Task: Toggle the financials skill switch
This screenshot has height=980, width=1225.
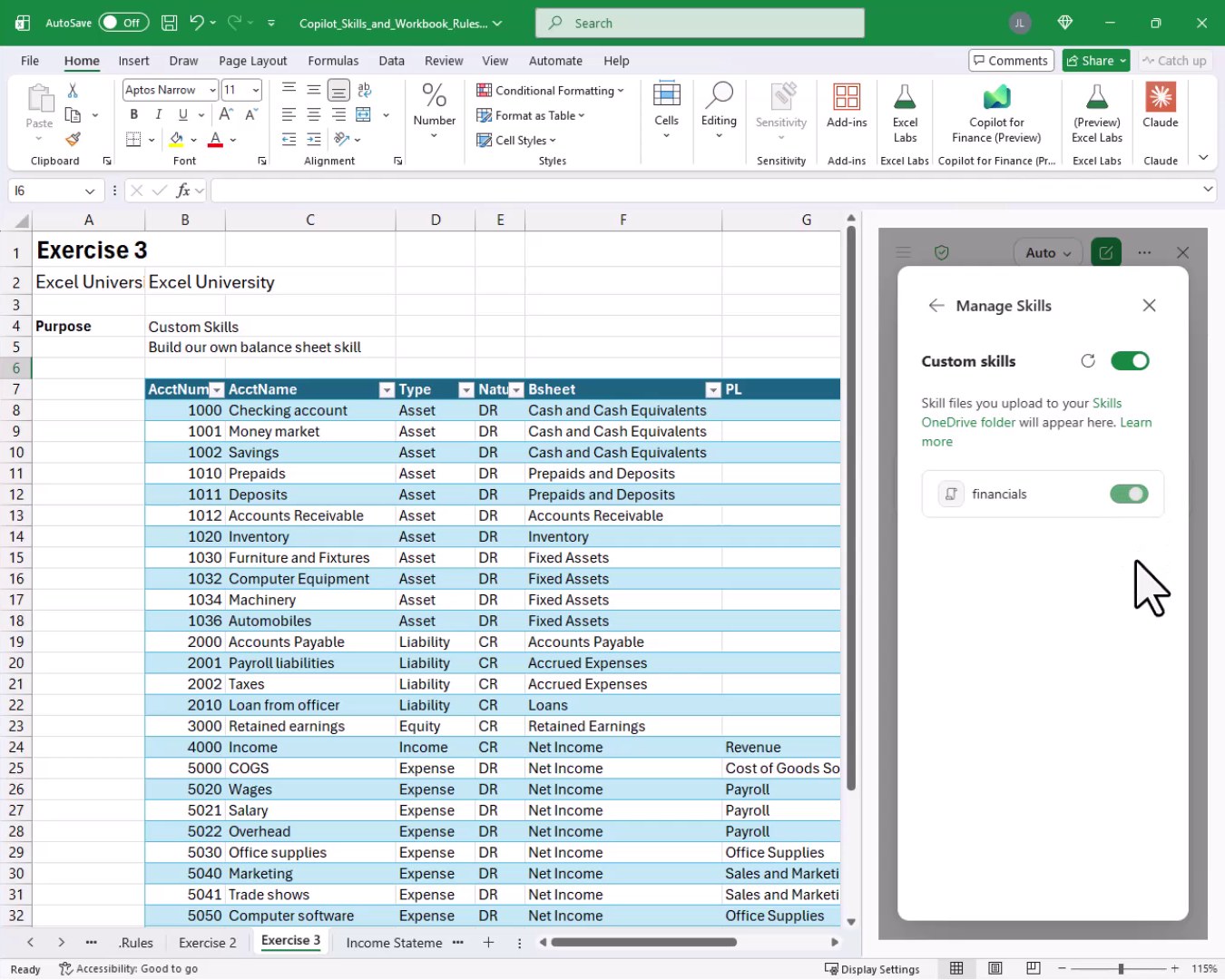Action: [x=1129, y=494]
